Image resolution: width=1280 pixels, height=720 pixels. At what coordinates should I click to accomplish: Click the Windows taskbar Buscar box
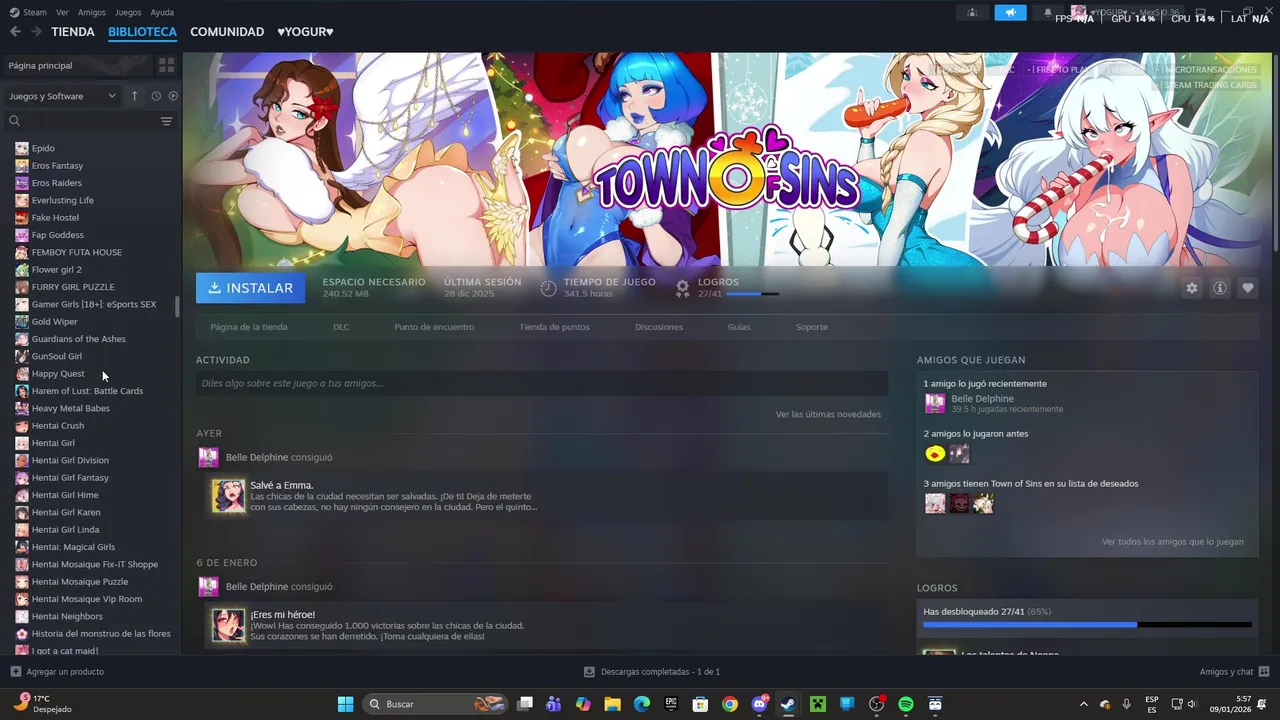coord(436,704)
